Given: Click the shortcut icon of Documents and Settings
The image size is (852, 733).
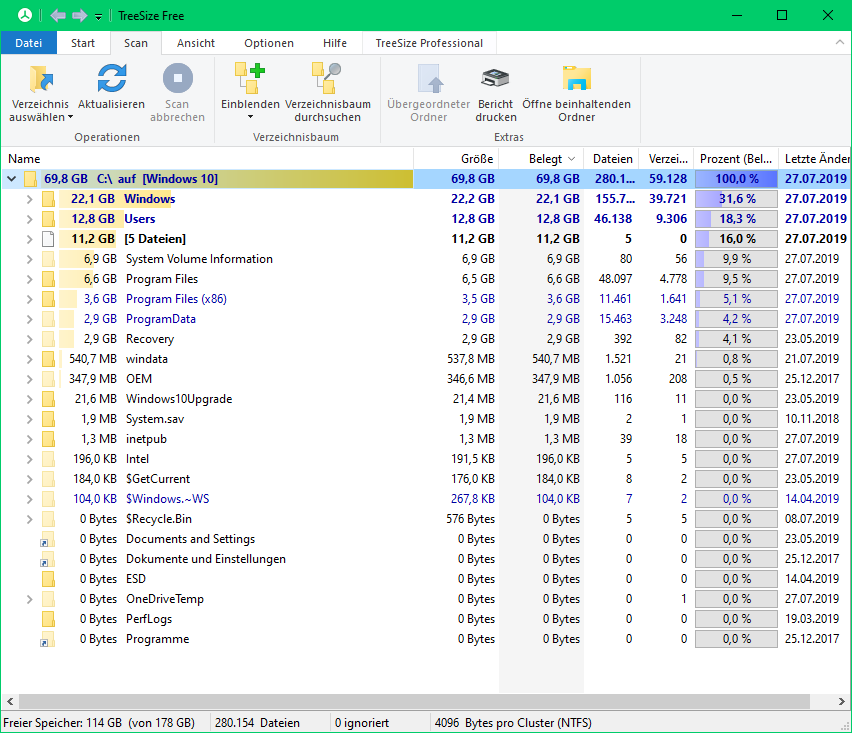Looking at the screenshot, I should 48,539.
